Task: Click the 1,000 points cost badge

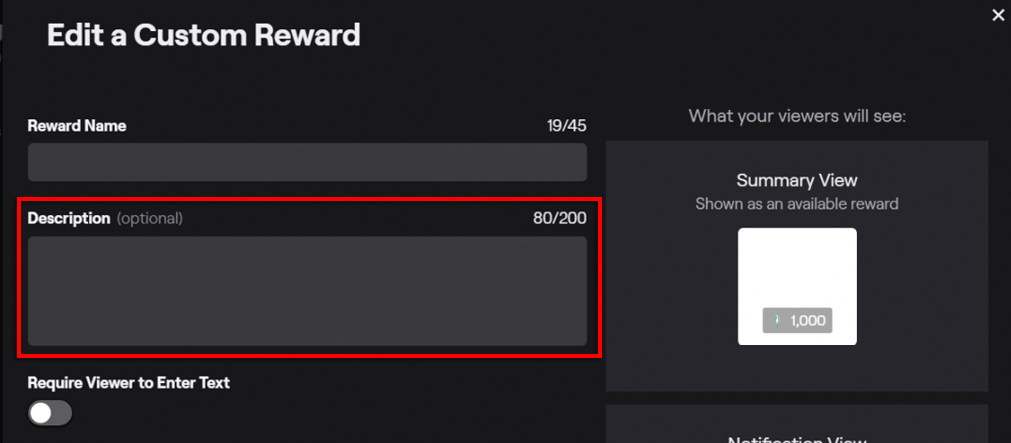Action: pyautogui.click(x=797, y=321)
